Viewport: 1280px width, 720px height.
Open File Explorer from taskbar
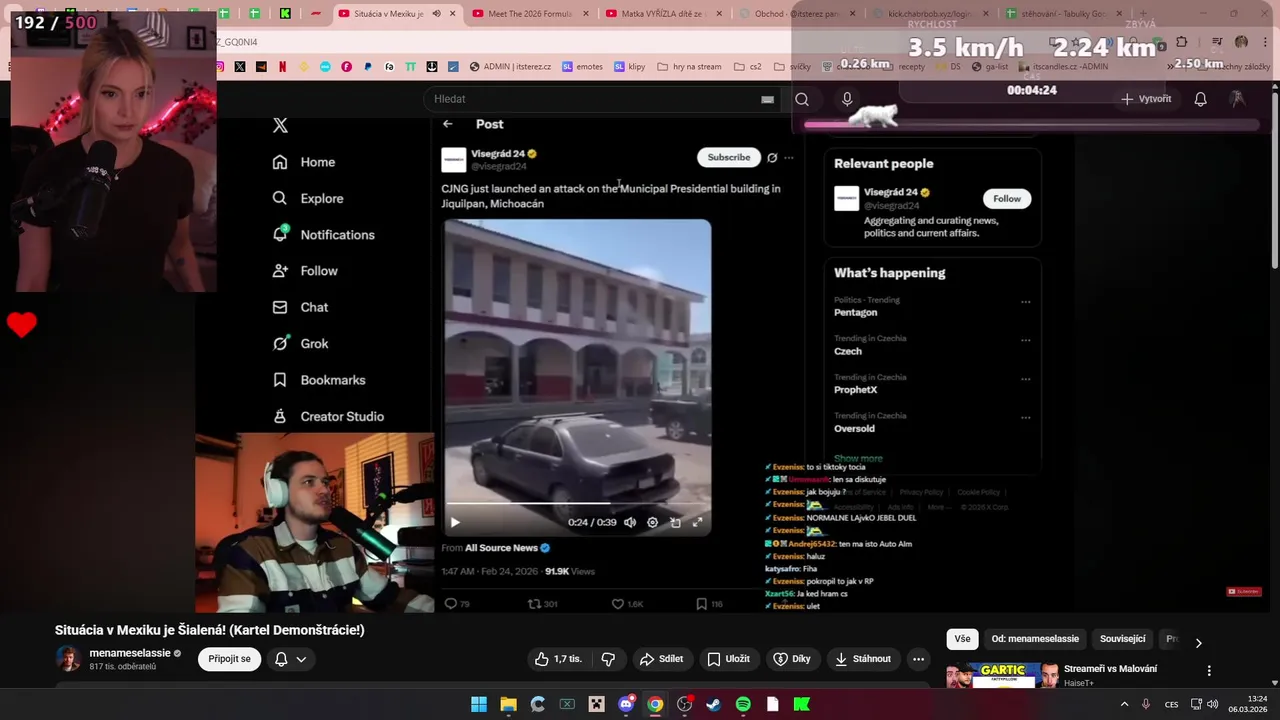click(508, 704)
